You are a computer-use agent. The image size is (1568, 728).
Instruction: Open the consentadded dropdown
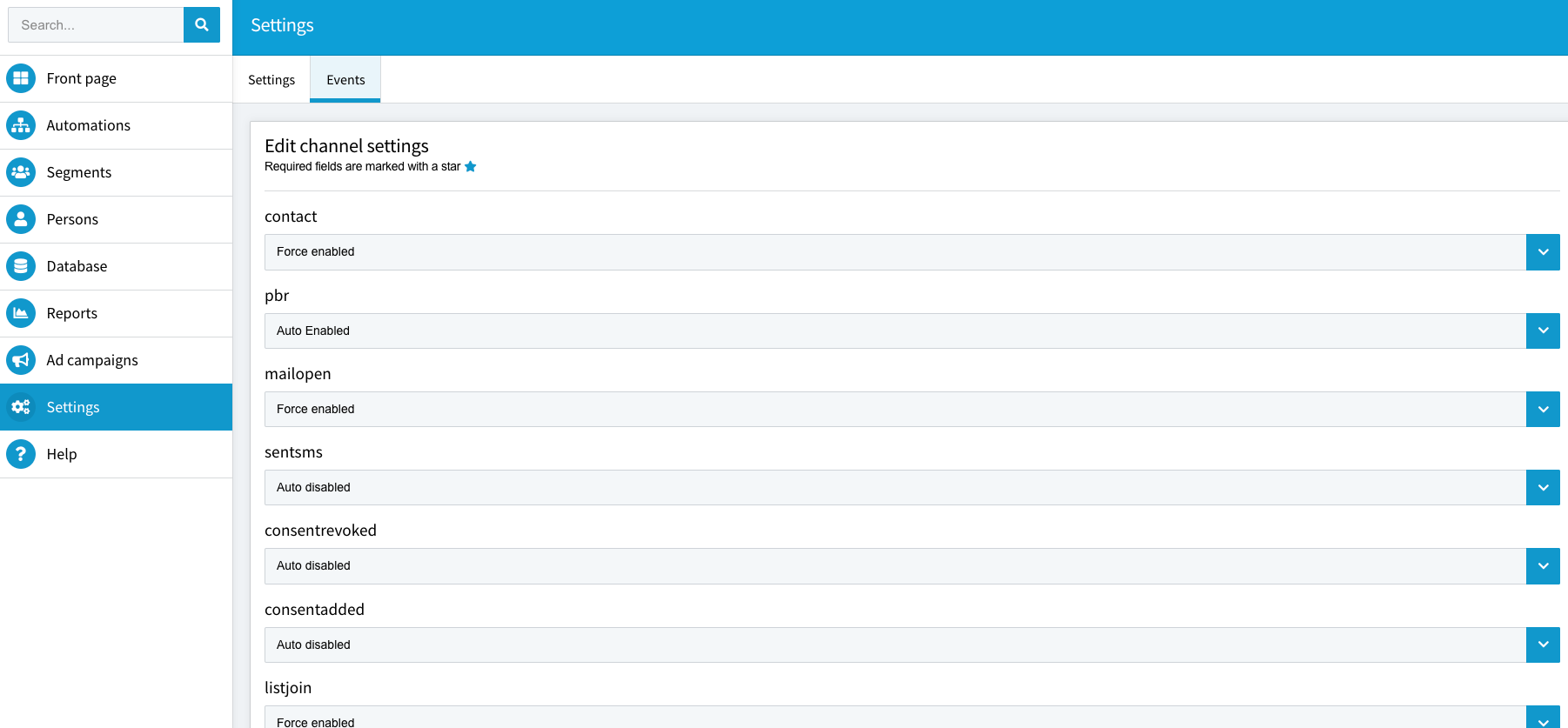[912, 645]
